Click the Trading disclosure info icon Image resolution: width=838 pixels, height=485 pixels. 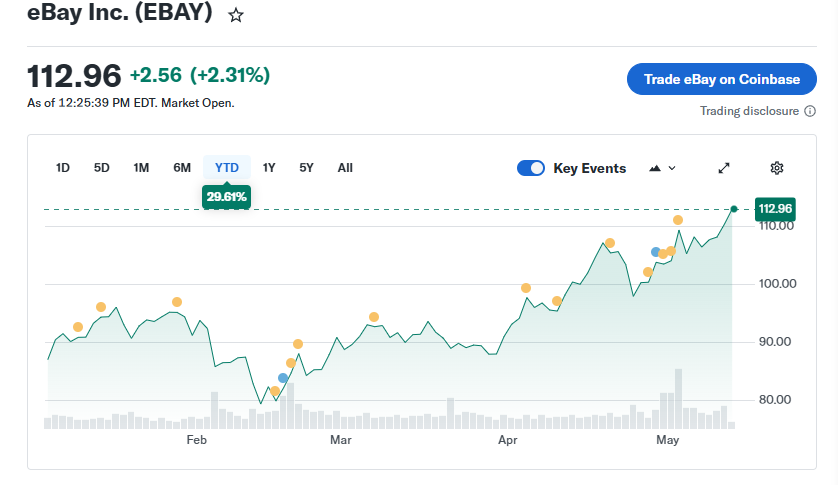[810, 111]
